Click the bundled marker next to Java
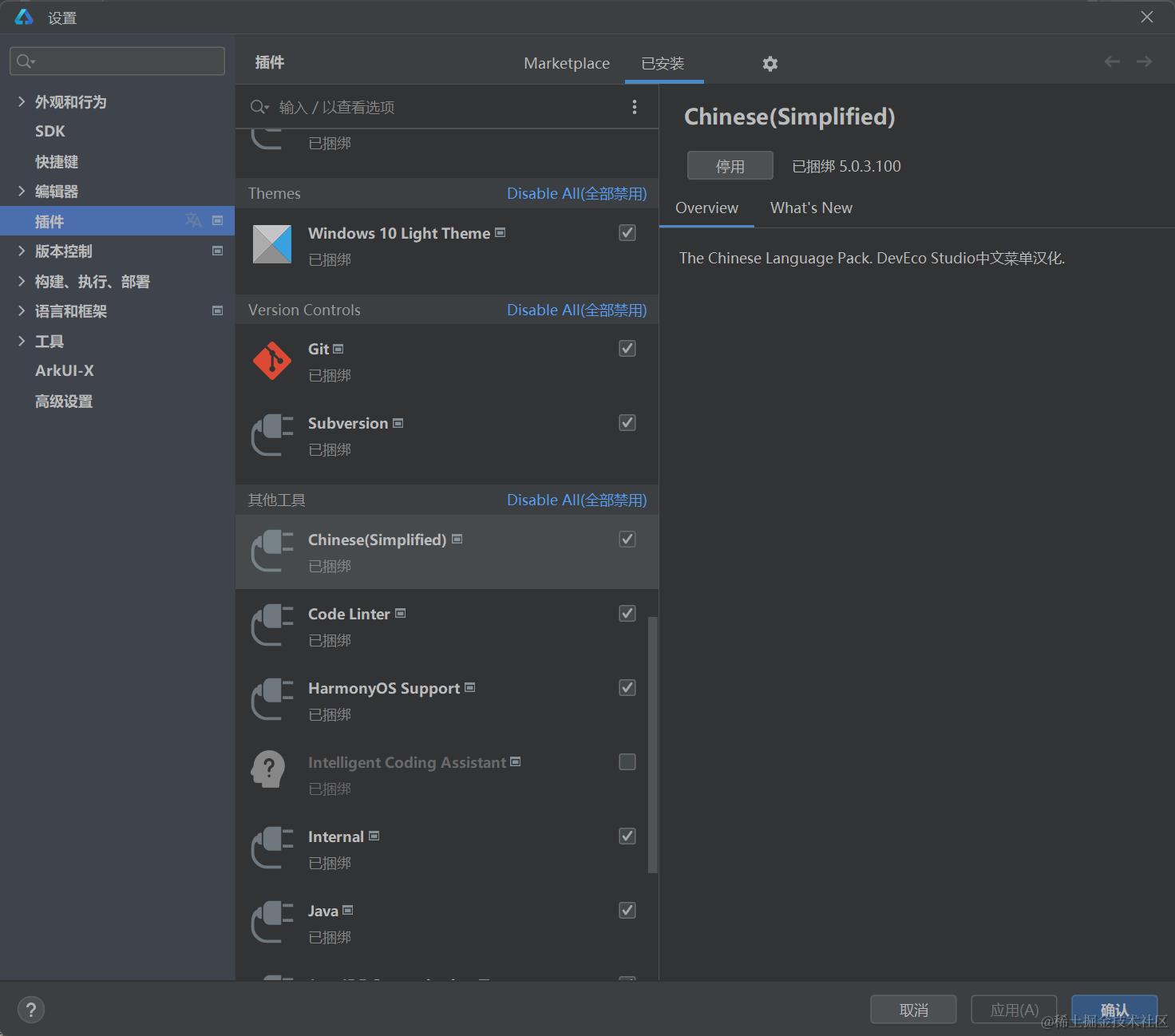 [x=347, y=910]
